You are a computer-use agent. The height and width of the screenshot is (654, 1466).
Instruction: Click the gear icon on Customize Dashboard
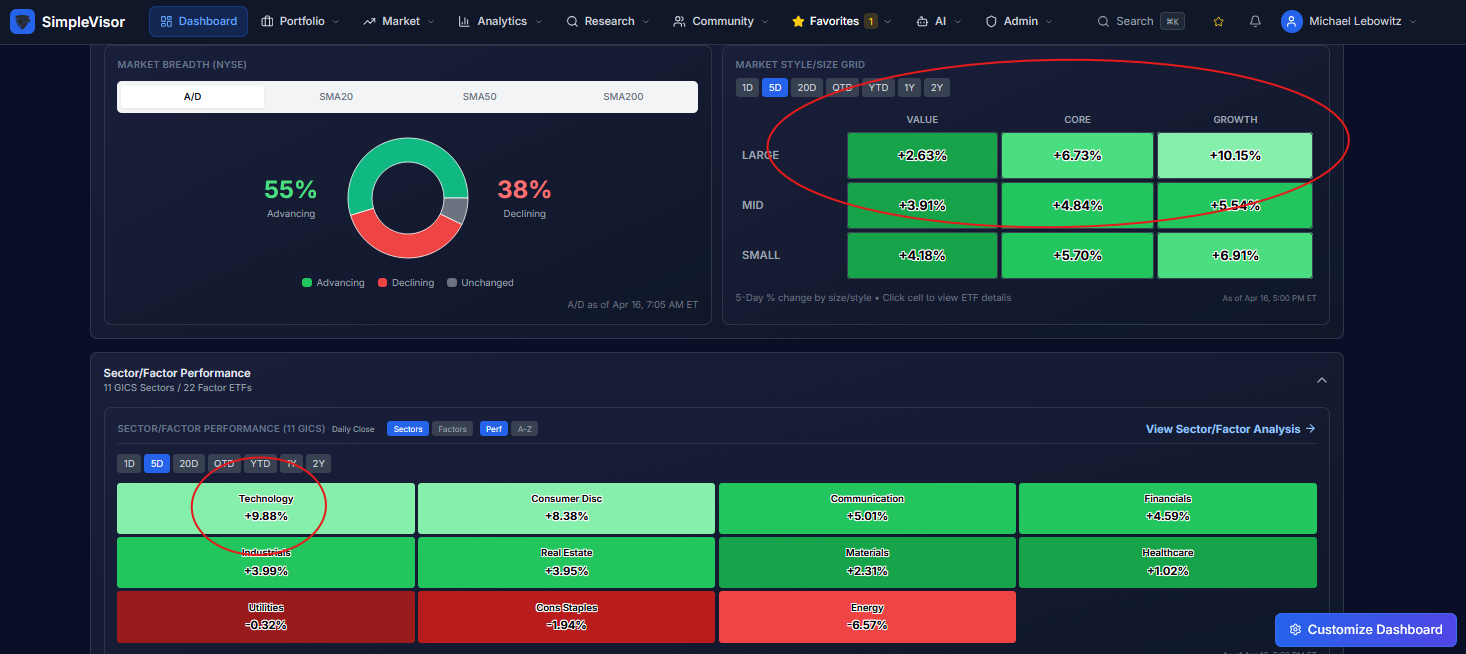[1295, 630]
